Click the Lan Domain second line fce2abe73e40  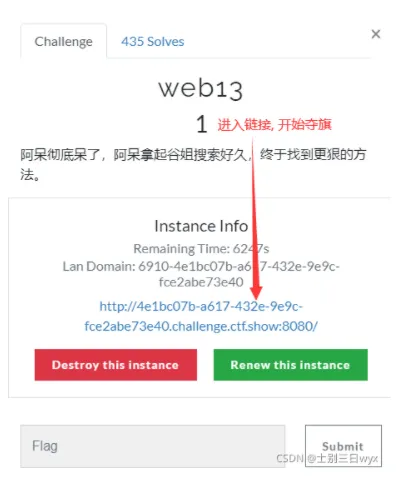[x=201, y=282]
